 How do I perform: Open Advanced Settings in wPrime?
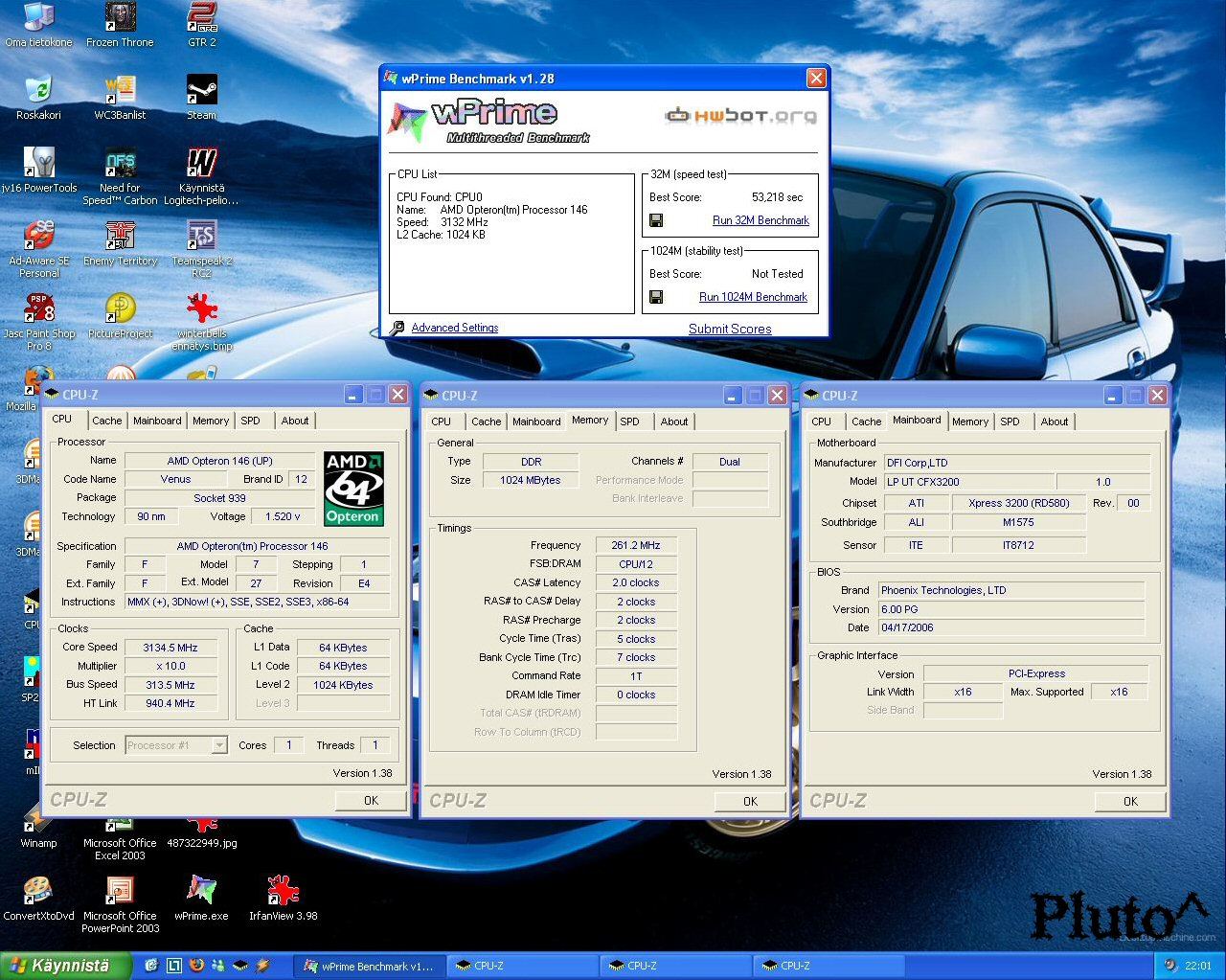455,328
